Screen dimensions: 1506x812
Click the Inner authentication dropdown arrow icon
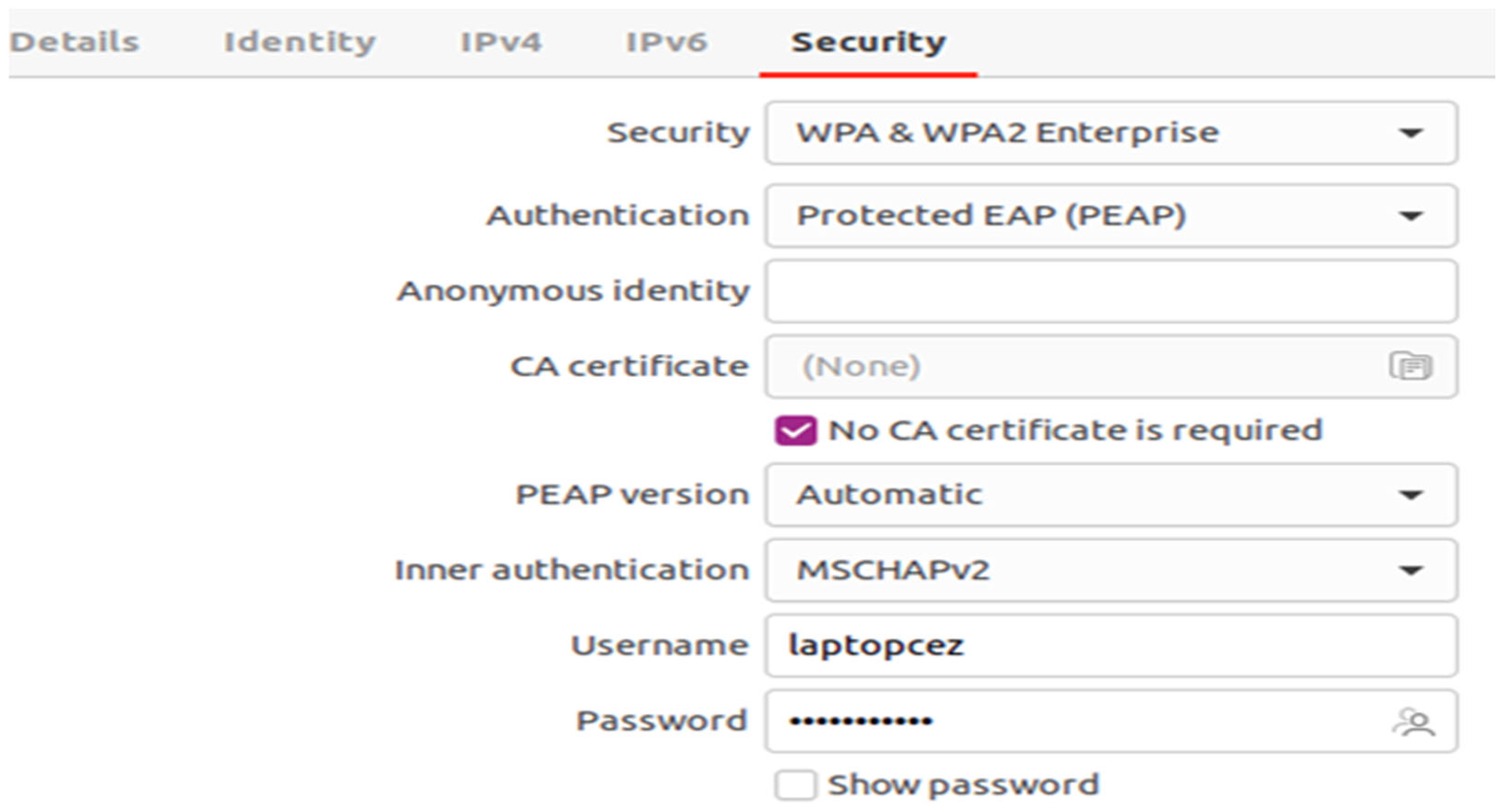click(x=1411, y=570)
